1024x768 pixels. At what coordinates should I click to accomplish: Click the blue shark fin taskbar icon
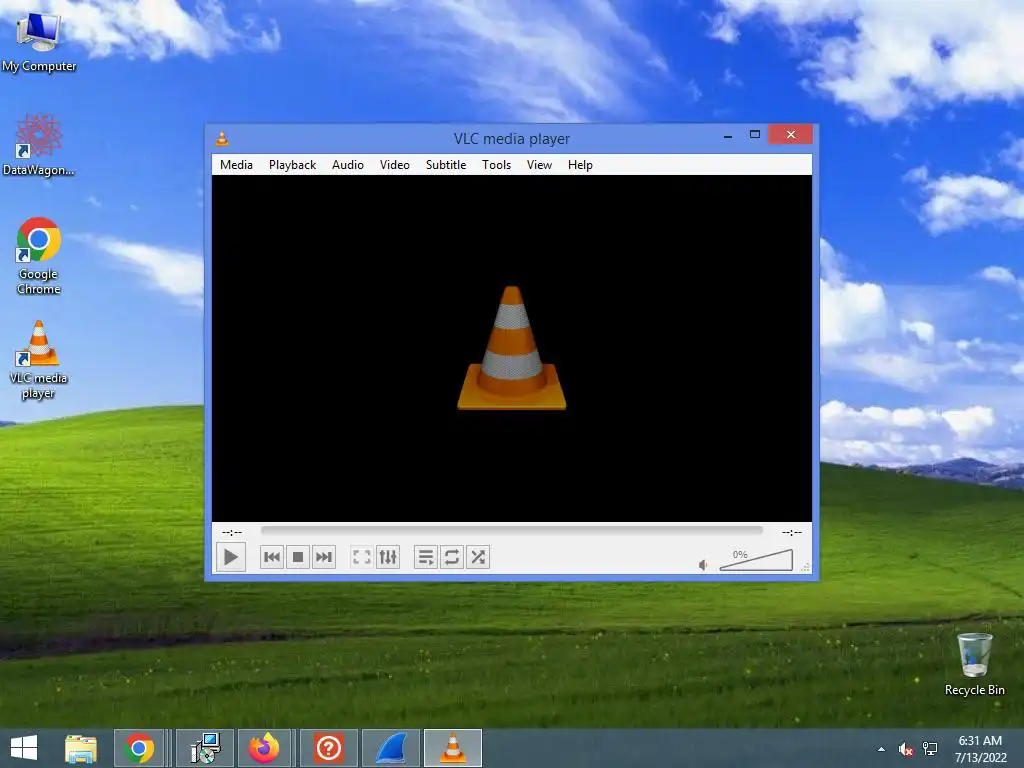pos(392,748)
